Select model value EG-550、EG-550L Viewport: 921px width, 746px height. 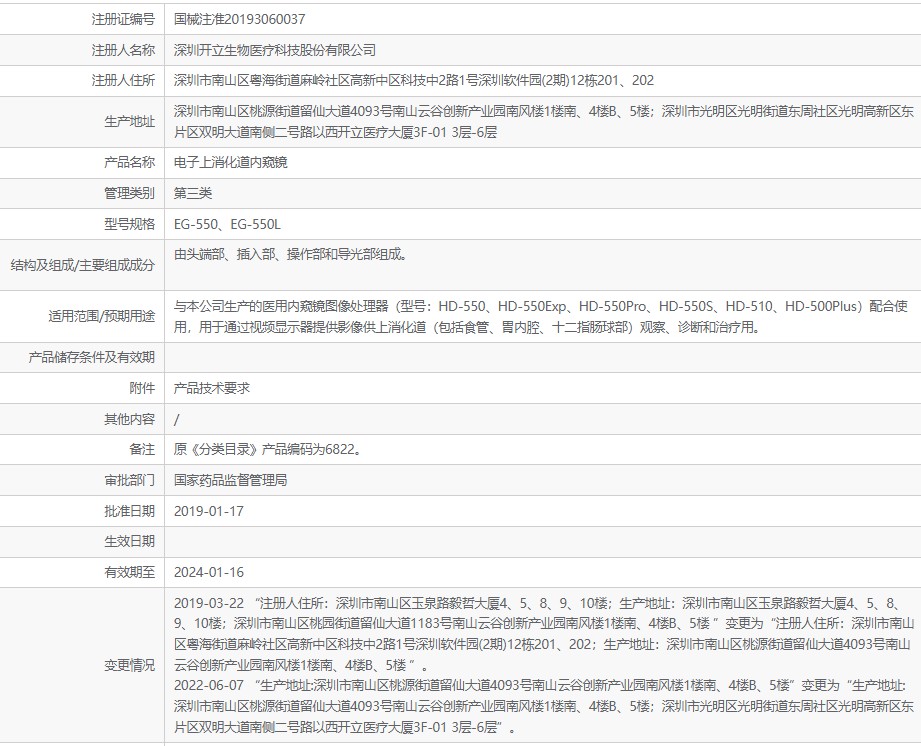(227, 224)
